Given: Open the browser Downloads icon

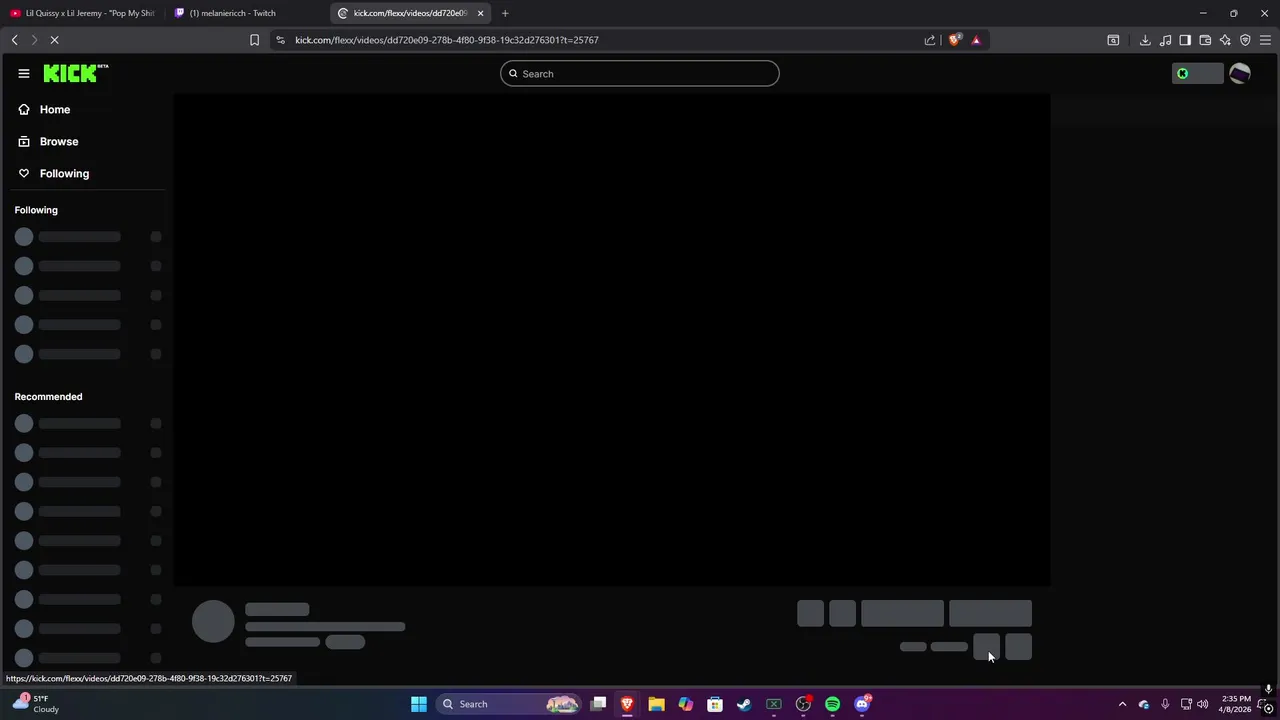Looking at the screenshot, I should point(1145,40).
